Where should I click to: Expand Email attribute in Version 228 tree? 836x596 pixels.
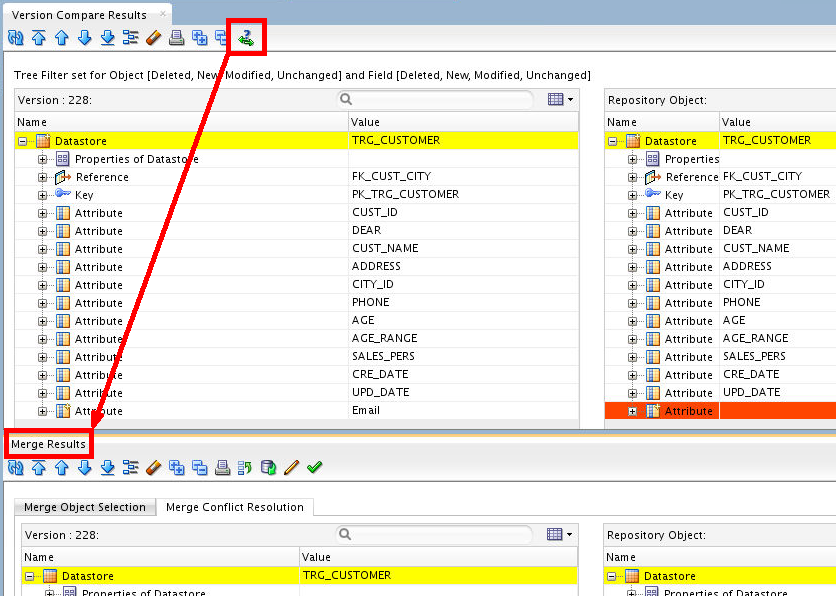pyautogui.click(x=42, y=411)
